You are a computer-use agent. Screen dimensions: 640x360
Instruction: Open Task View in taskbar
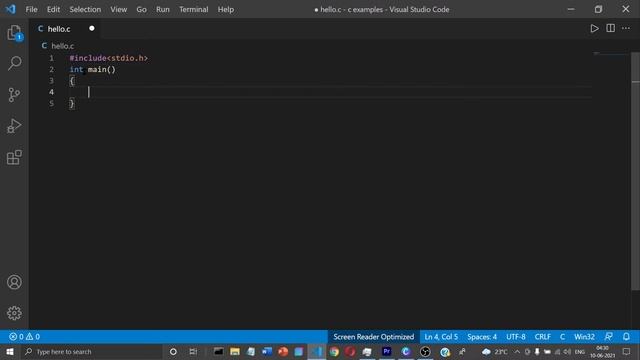pyautogui.click(x=193, y=351)
